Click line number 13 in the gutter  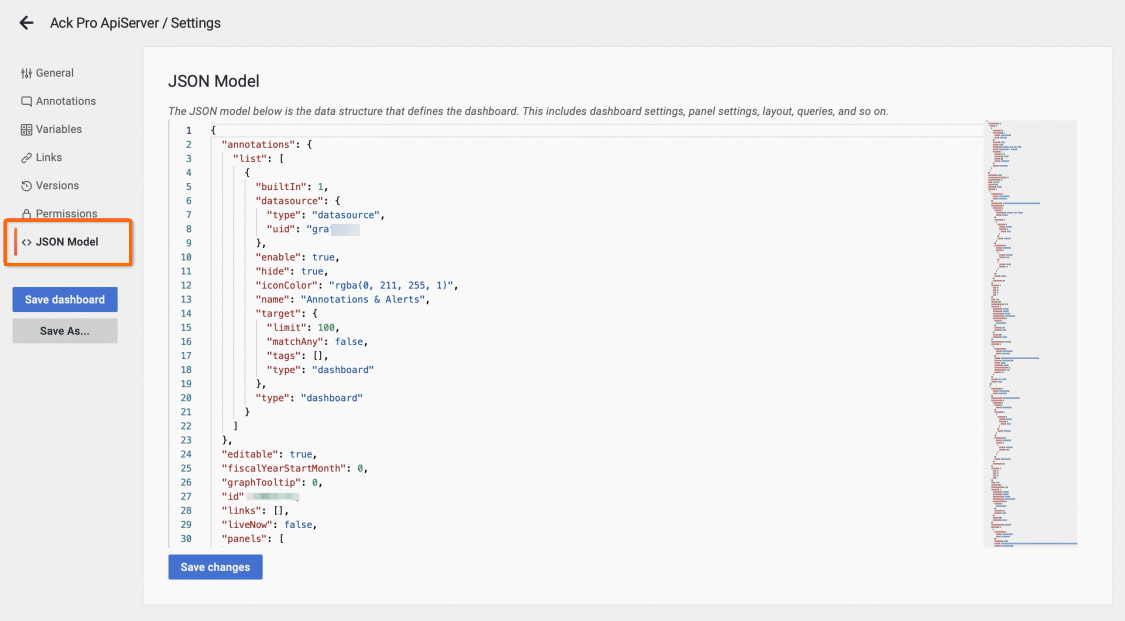186,299
